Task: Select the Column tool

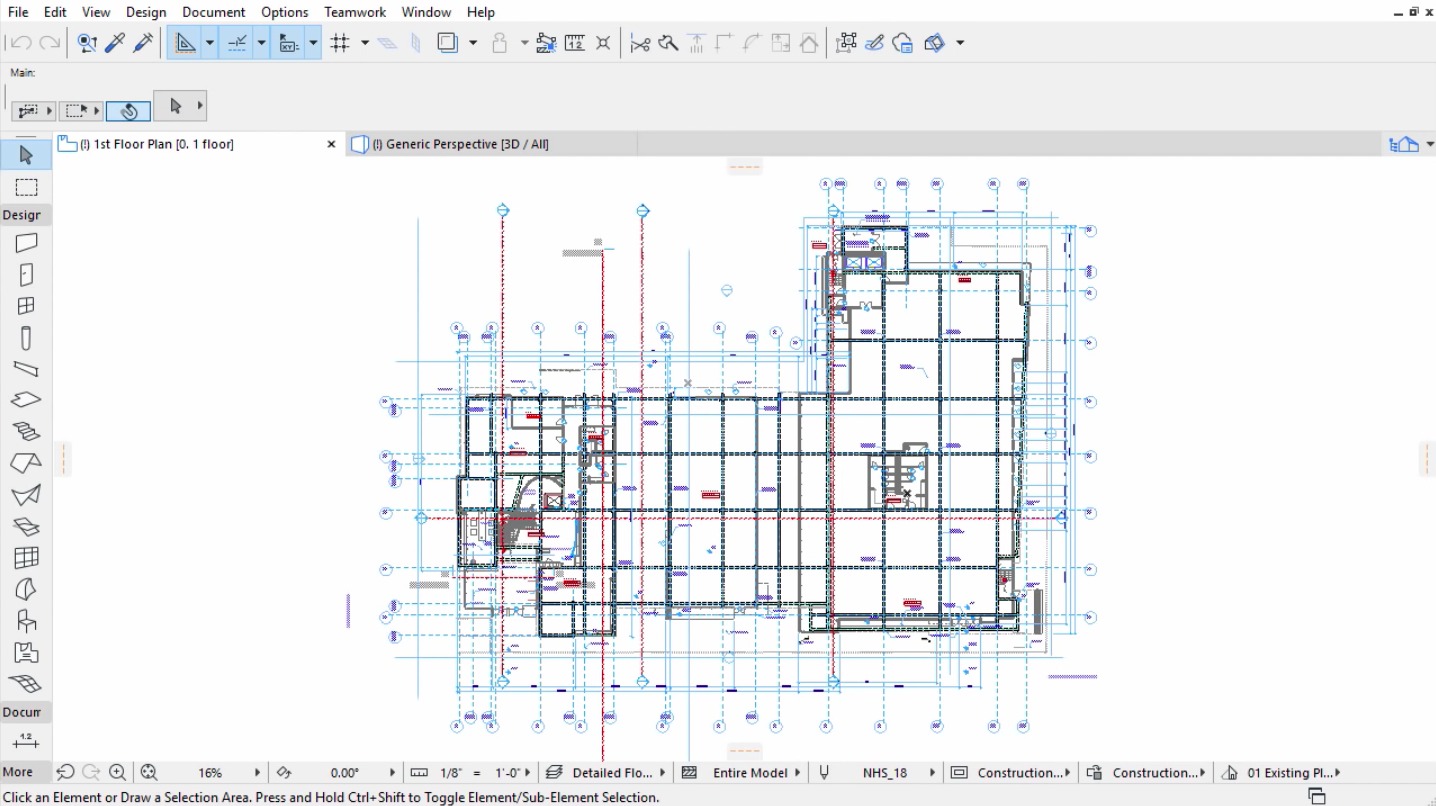Action: pos(25,336)
